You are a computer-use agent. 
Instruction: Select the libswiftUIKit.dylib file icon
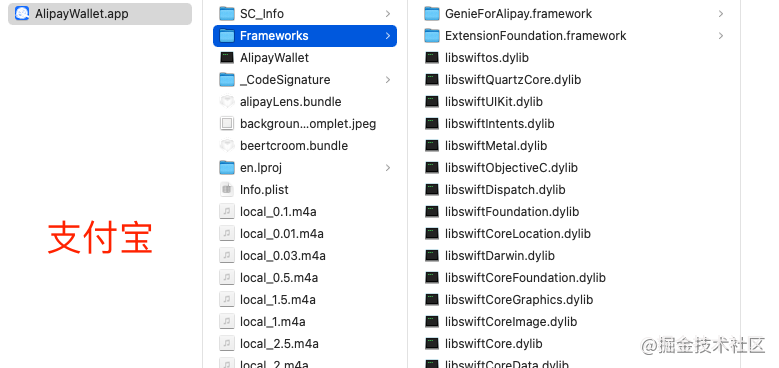click(x=432, y=102)
